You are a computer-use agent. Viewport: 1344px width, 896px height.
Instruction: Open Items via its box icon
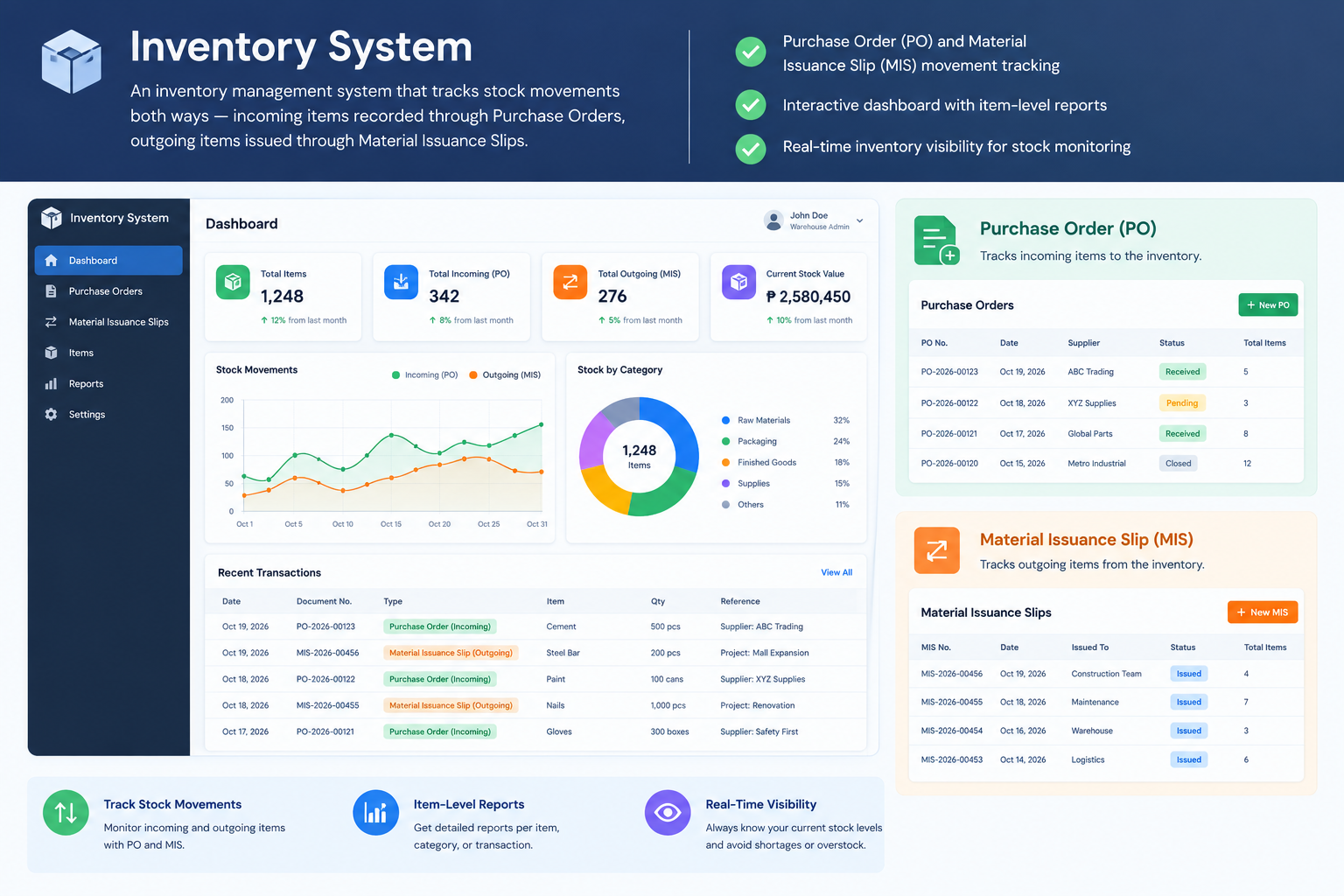click(51, 353)
